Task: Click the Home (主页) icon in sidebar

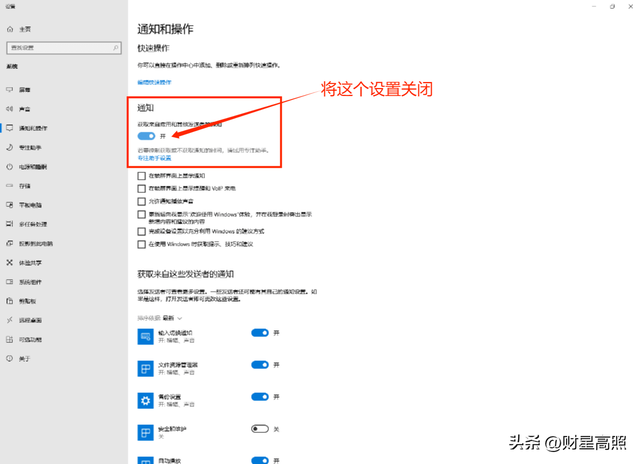Action: click(x=9, y=30)
